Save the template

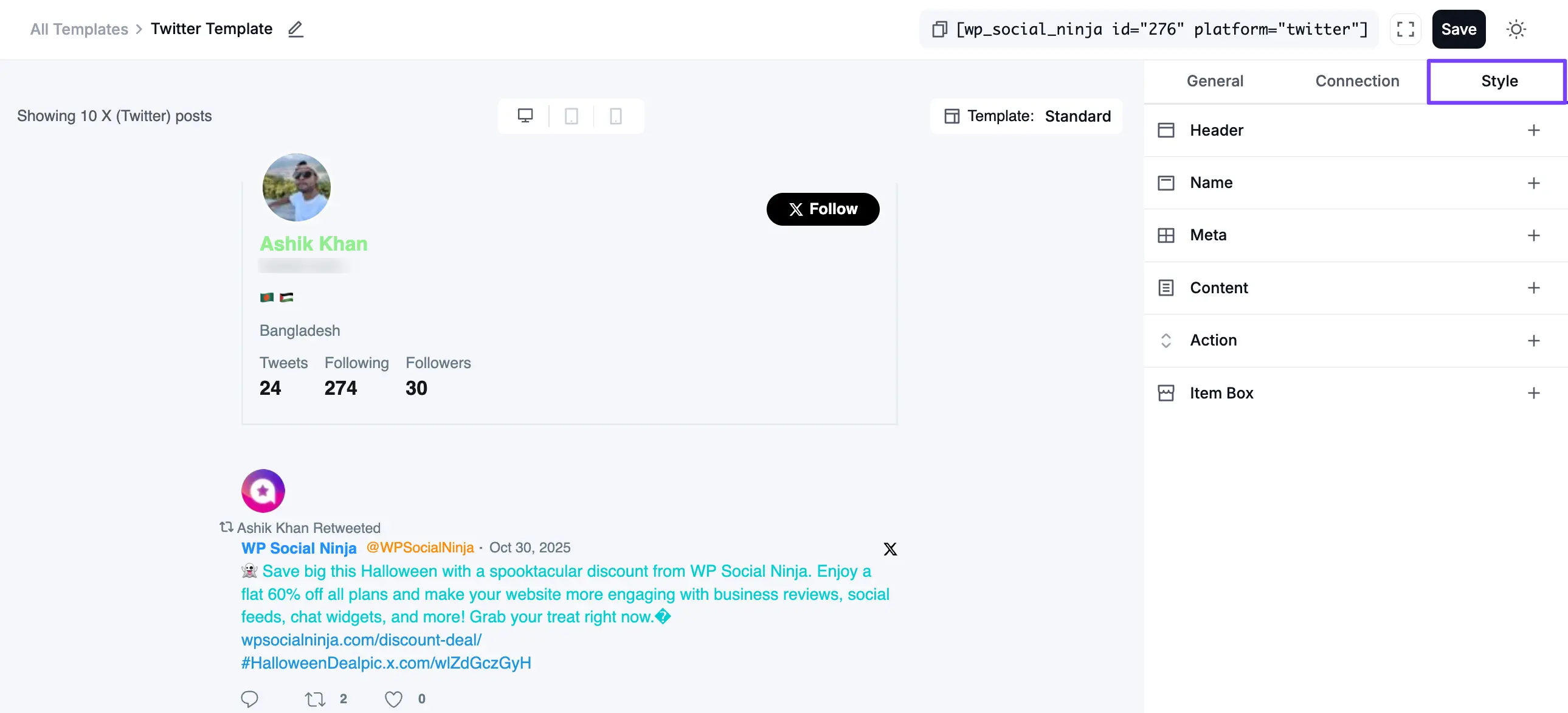pos(1459,29)
